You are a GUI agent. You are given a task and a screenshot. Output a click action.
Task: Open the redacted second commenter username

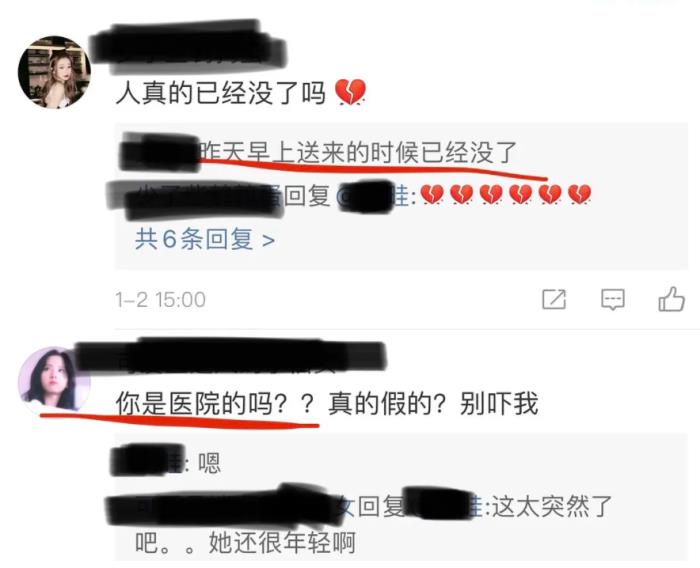click(230, 355)
